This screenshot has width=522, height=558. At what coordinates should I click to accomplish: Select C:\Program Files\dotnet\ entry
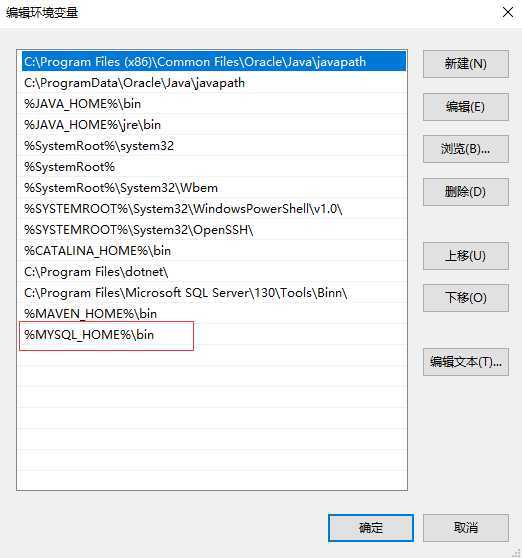click(x=213, y=272)
